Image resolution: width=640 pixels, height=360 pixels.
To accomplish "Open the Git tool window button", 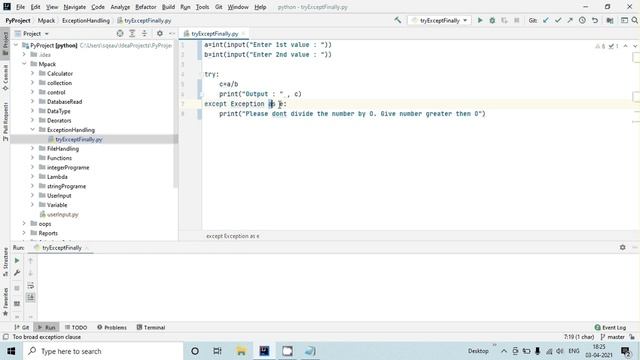I will (x=22, y=327).
